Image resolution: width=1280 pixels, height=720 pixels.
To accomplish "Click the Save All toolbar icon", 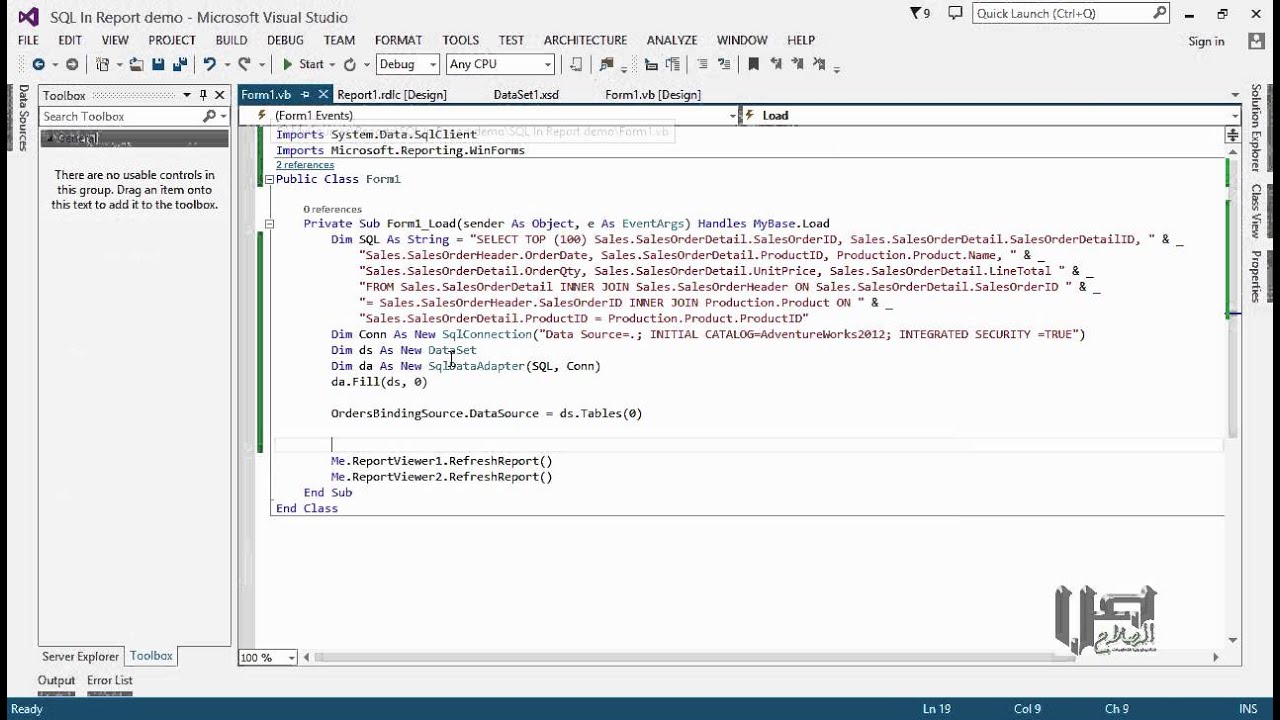I will [x=180, y=64].
